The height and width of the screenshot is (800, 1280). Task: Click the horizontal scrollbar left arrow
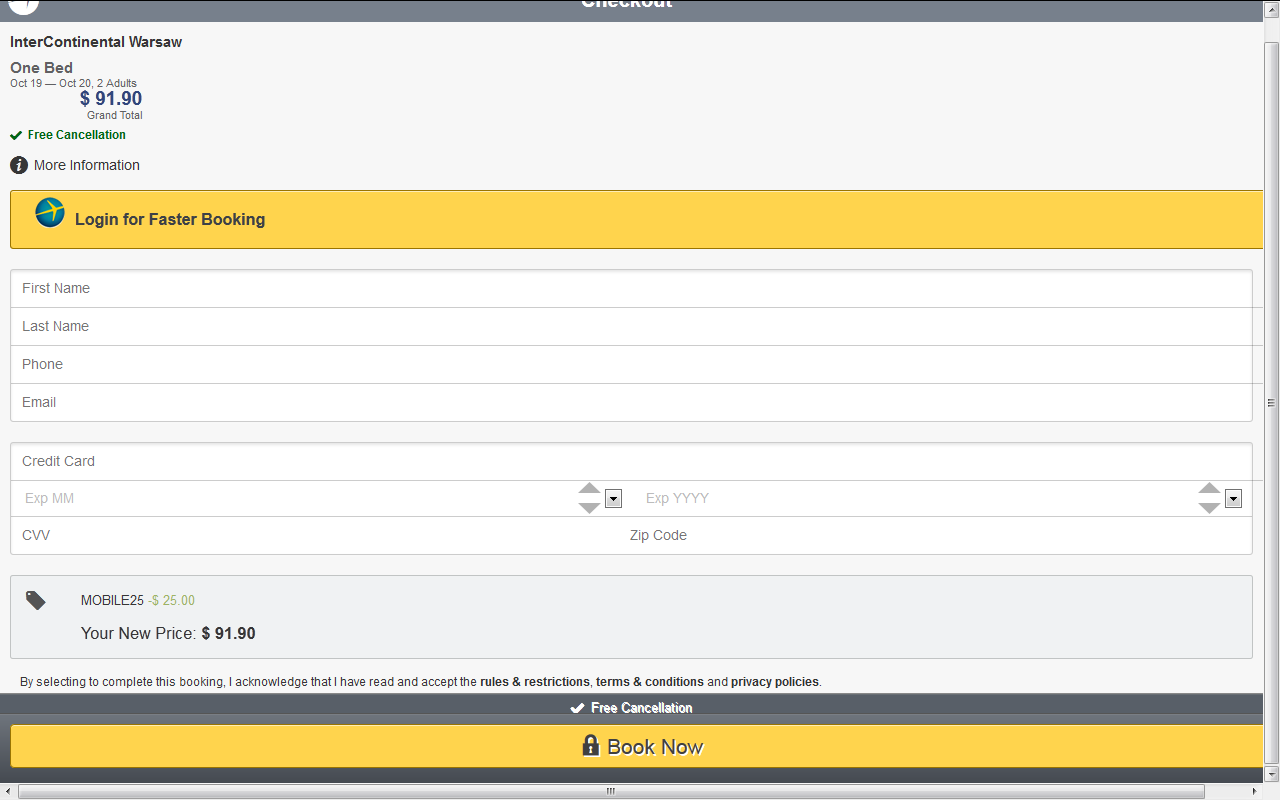click(8, 792)
